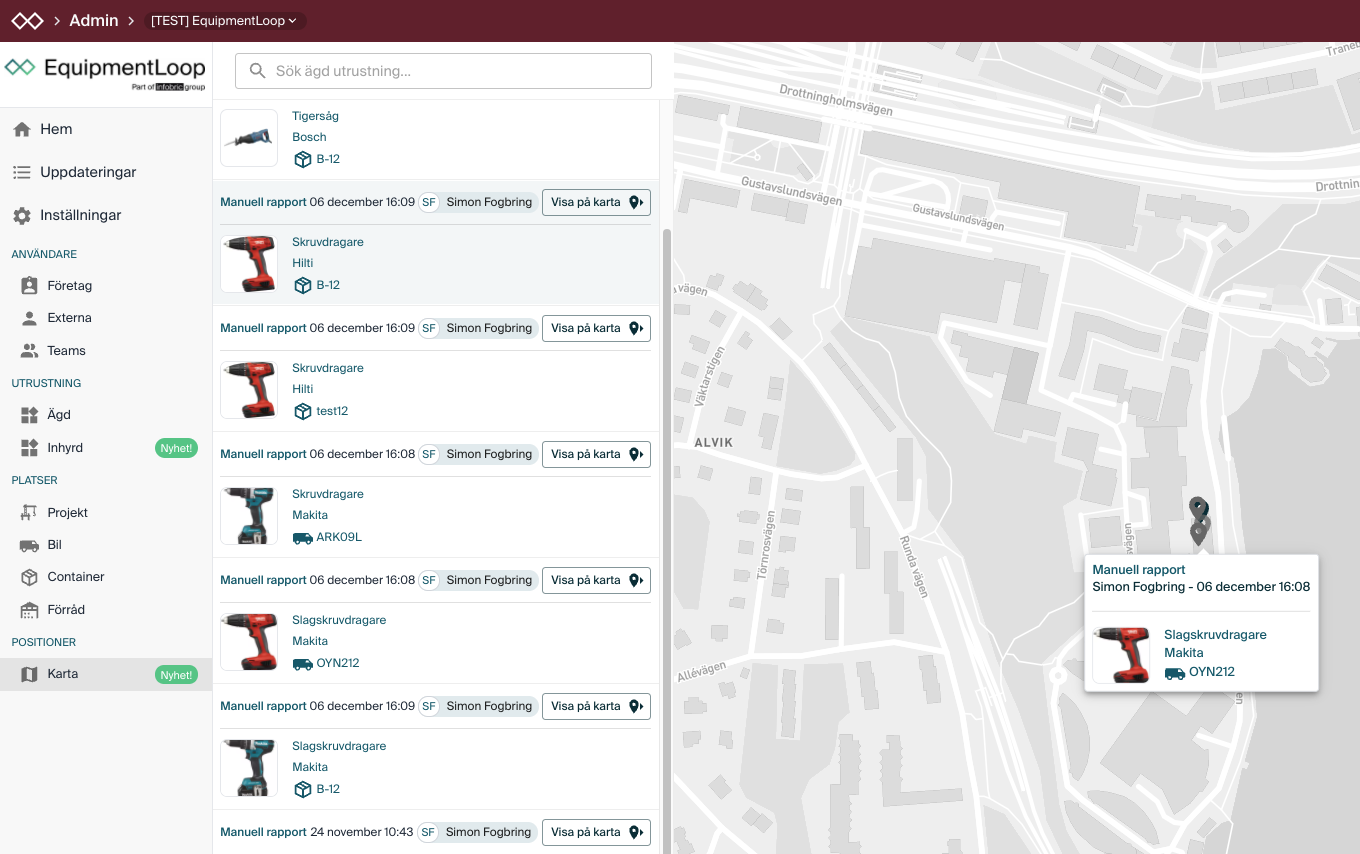Click the Uppdateringar list icon
The height and width of the screenshot is (854, 1360).
(x=22, y=172)
